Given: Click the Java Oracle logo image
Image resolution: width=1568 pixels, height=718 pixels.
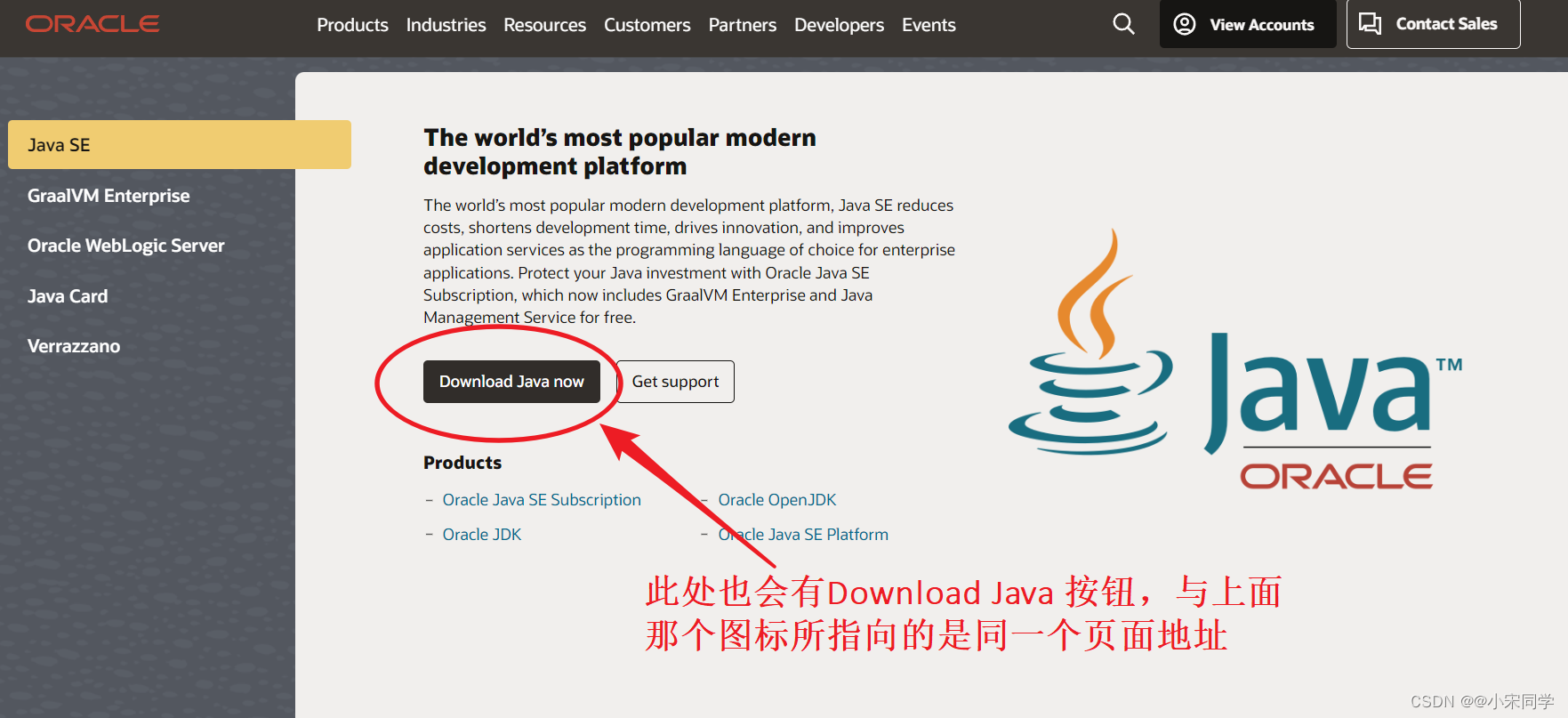Looking at the screenshot, I should 1235,360.
